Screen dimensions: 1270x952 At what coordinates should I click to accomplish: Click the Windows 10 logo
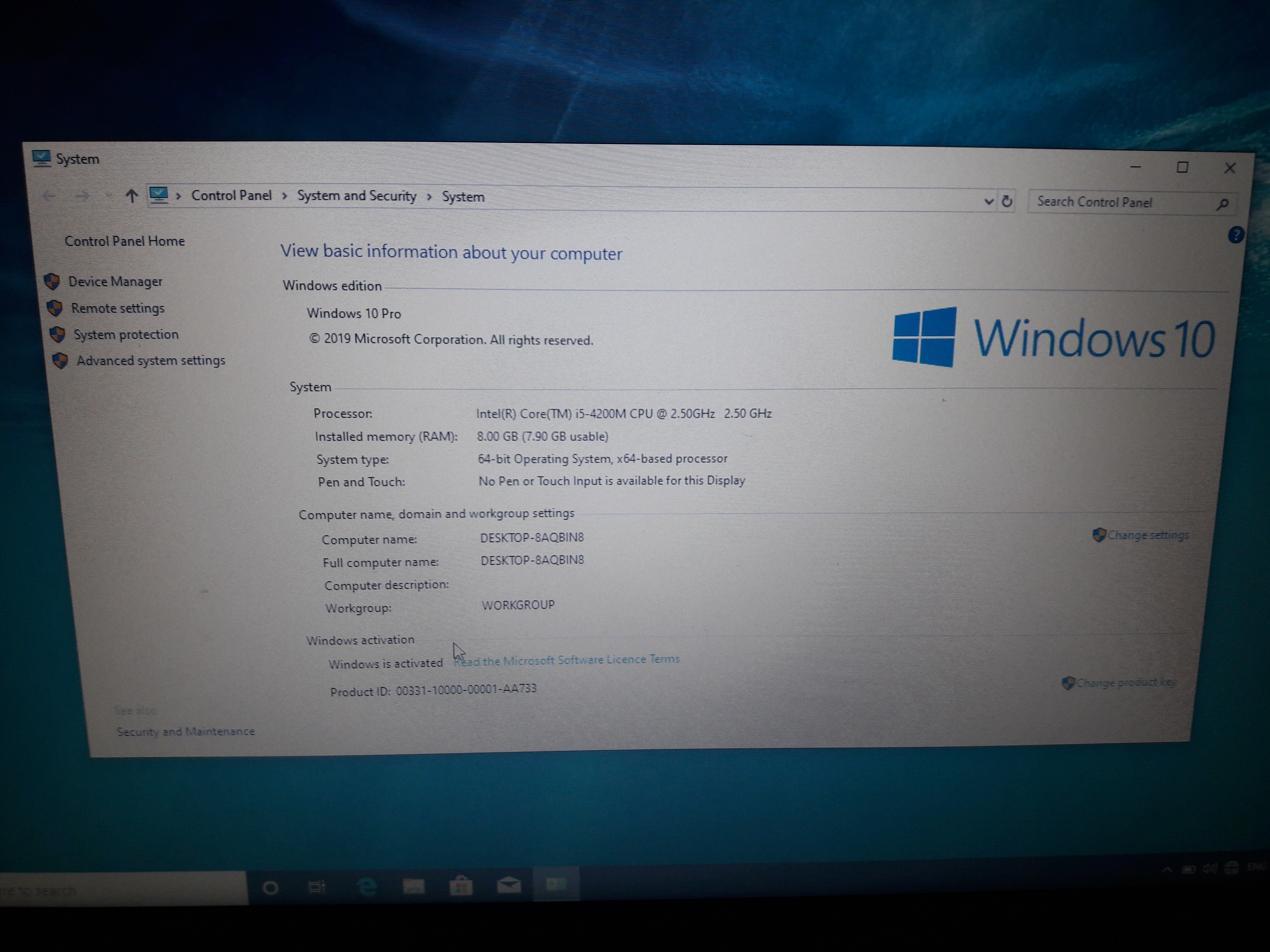click(1053, 337)
